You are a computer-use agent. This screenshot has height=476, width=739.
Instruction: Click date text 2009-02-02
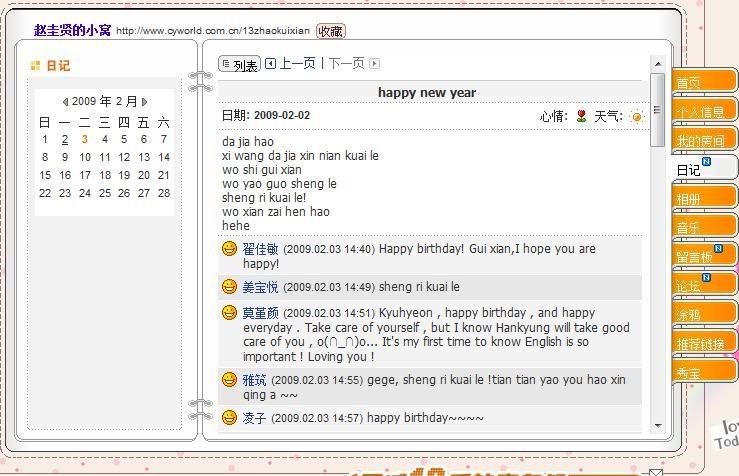click(282, 115)
